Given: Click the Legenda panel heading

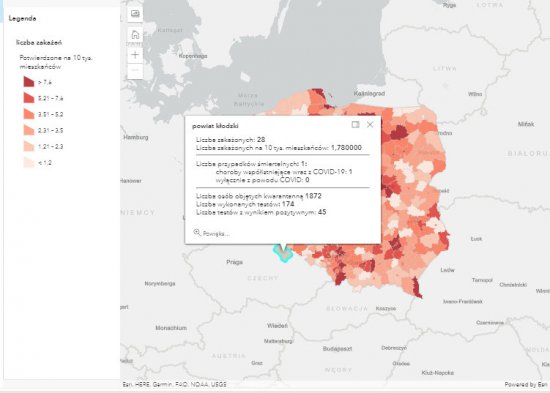Looking at the screenshot, I should point(22,19).
